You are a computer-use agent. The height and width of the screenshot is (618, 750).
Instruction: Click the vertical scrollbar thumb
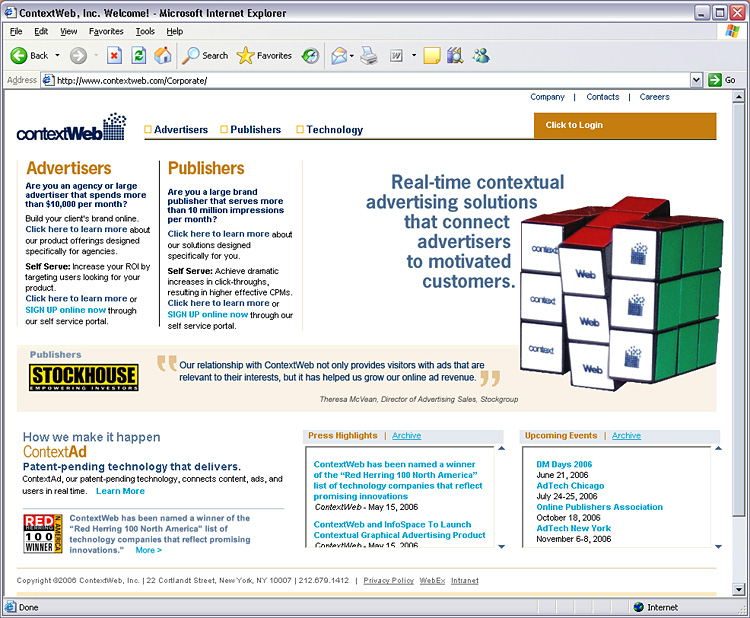coord(739,309)
